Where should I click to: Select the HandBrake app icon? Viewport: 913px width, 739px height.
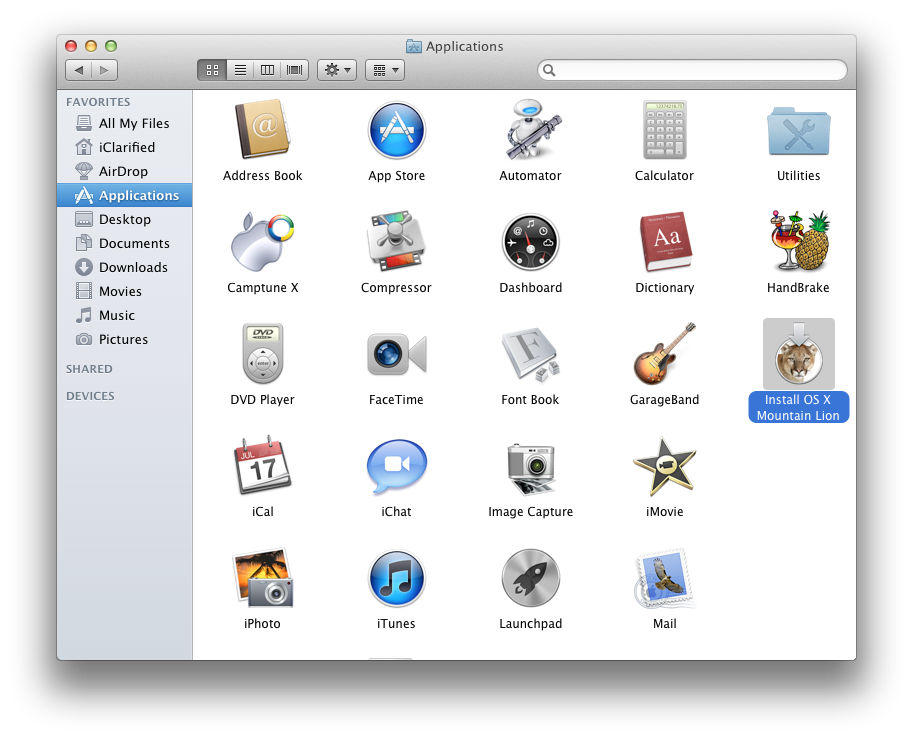pos(798,243)
